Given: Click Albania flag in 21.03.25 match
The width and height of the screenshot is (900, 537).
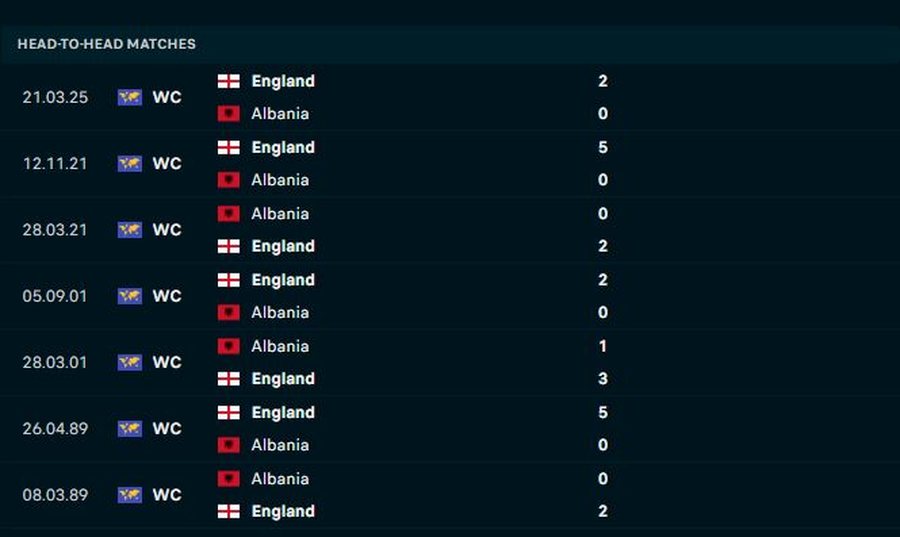Looking at the screenshot, I should pos(229,114).
